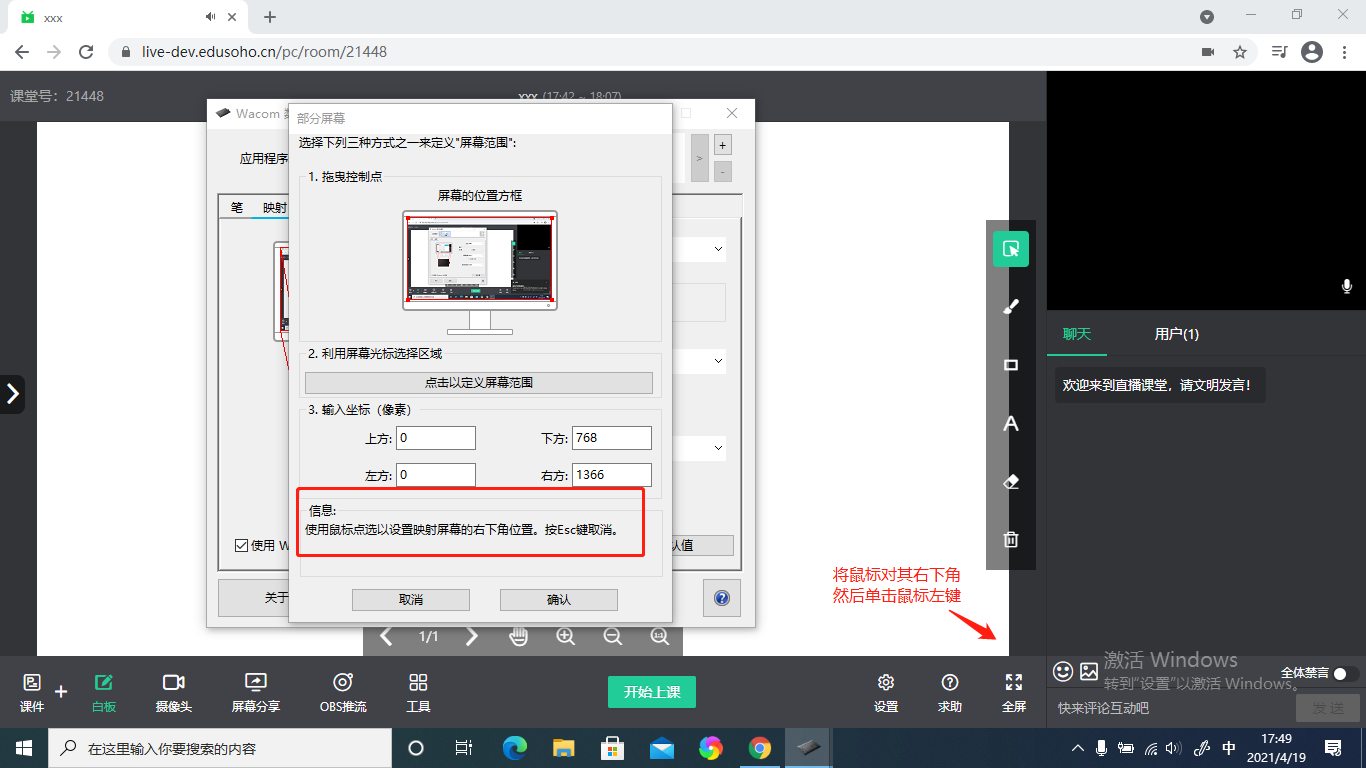The image size is (1366, 768).
Task: Select the 笔 tab in Wacom window
Action: pyautogui.click(x=237, y=207)
